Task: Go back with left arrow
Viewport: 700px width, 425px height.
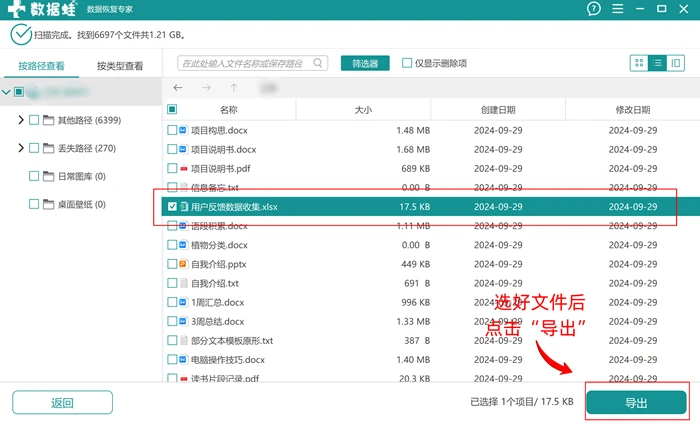Action: point(178,88)
